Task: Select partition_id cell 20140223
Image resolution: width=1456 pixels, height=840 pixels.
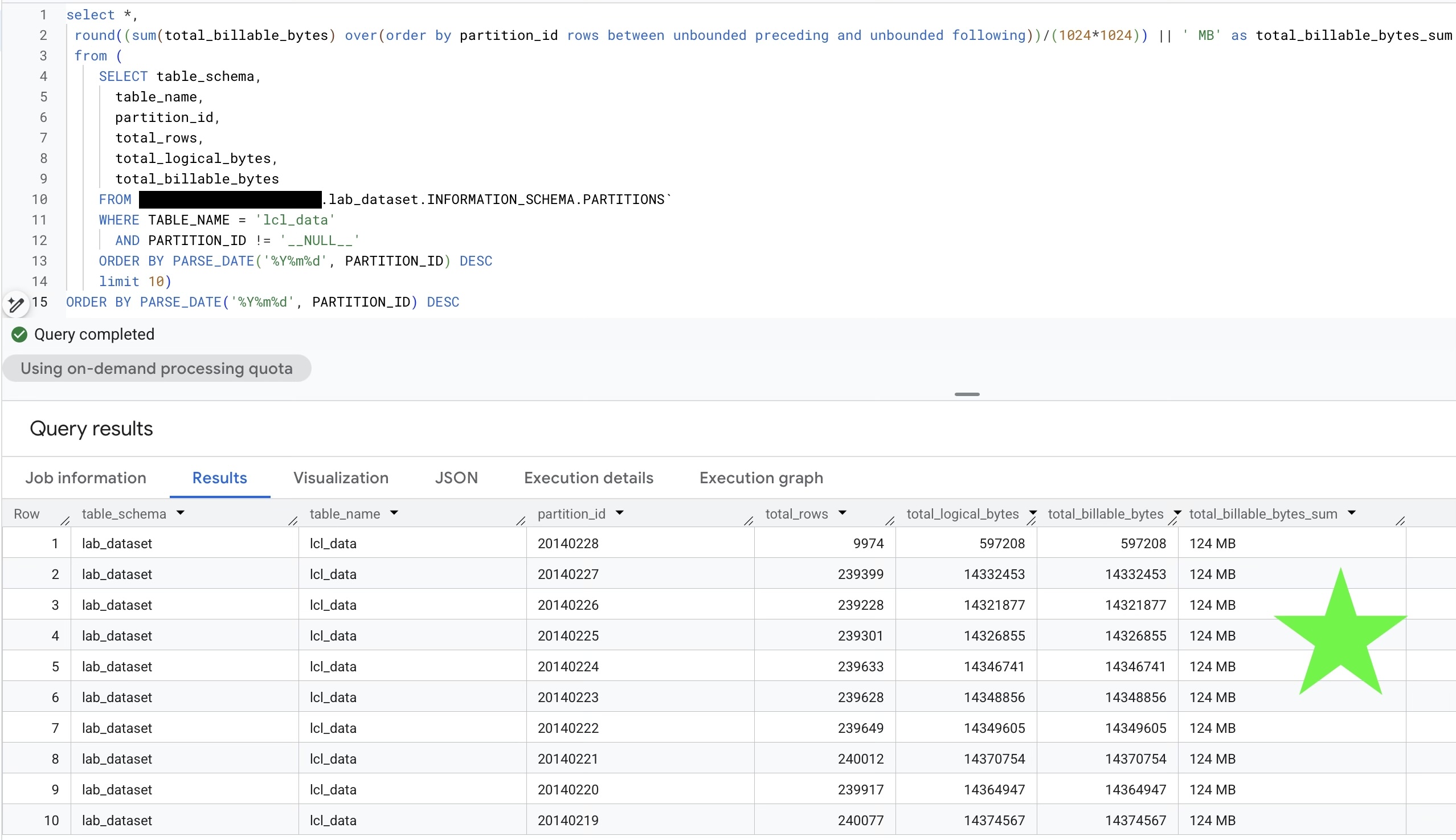Action: (x=640, y=697)
